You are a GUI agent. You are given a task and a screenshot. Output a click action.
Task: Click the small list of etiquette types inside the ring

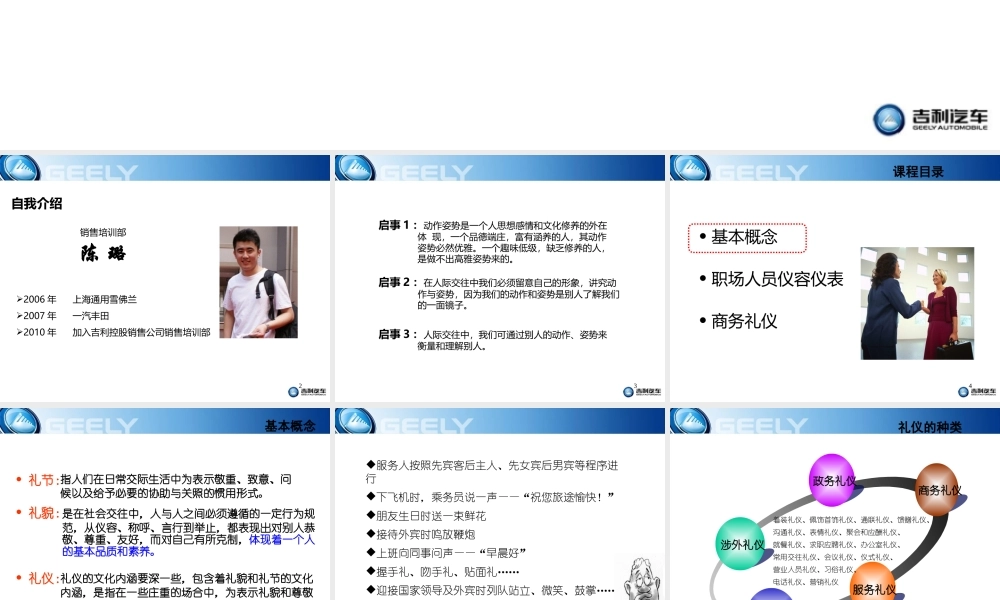point(851,550)
